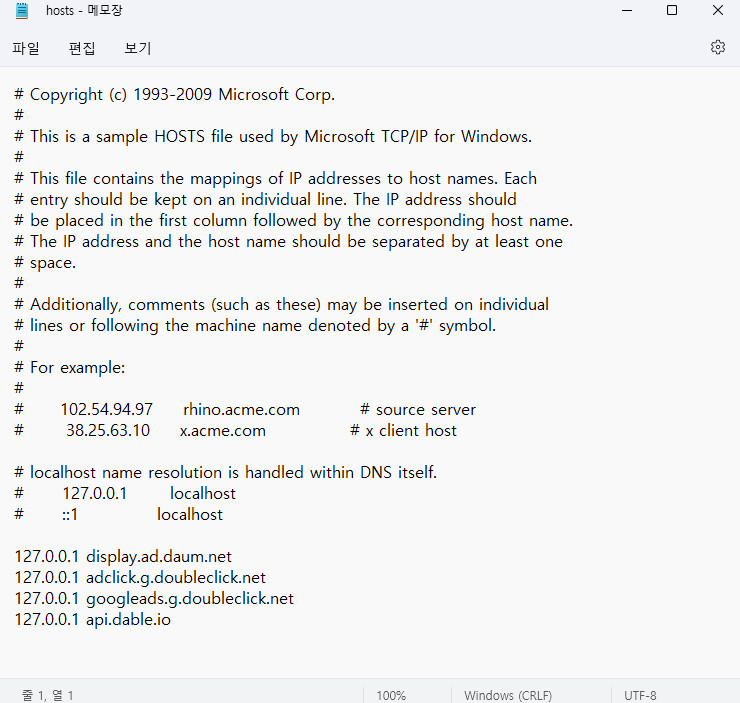Maximize the hosts Notepad window
Screen dimensions: 740x703
click(x=672, y=11)
